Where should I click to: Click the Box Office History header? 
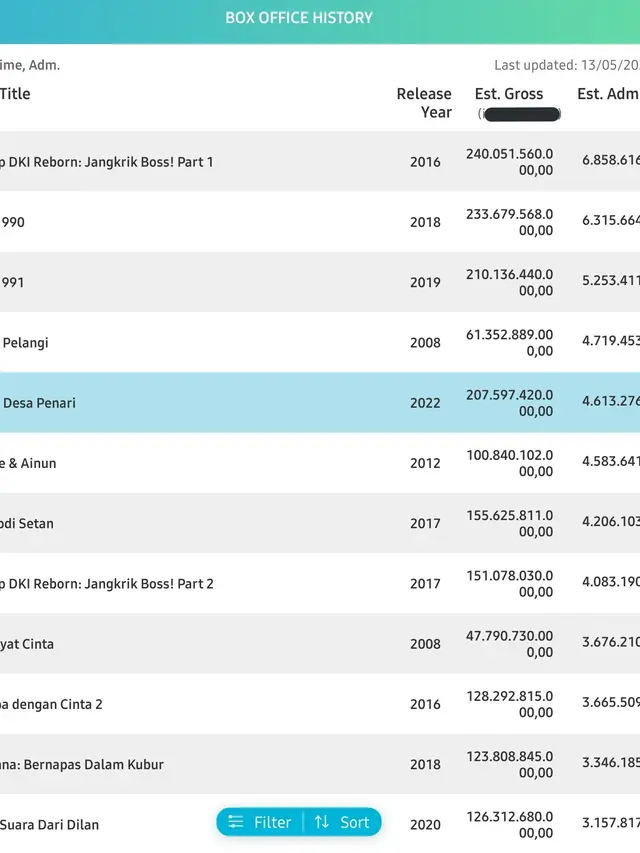(x=299, y=18)
